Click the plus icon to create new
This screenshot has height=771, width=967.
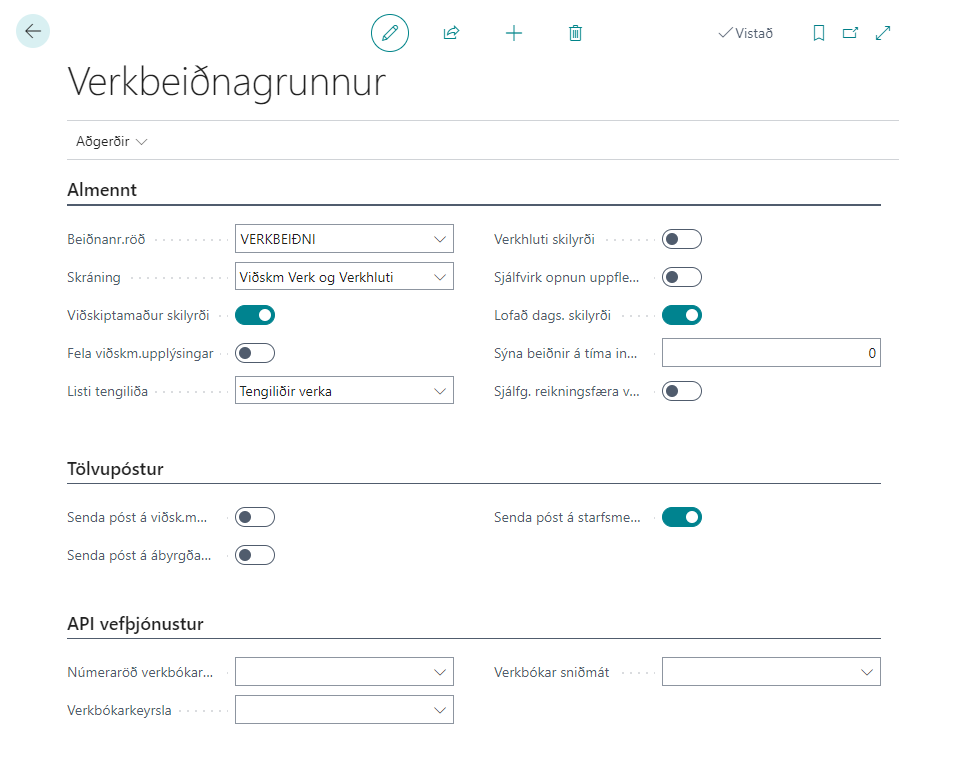point(514,33)
